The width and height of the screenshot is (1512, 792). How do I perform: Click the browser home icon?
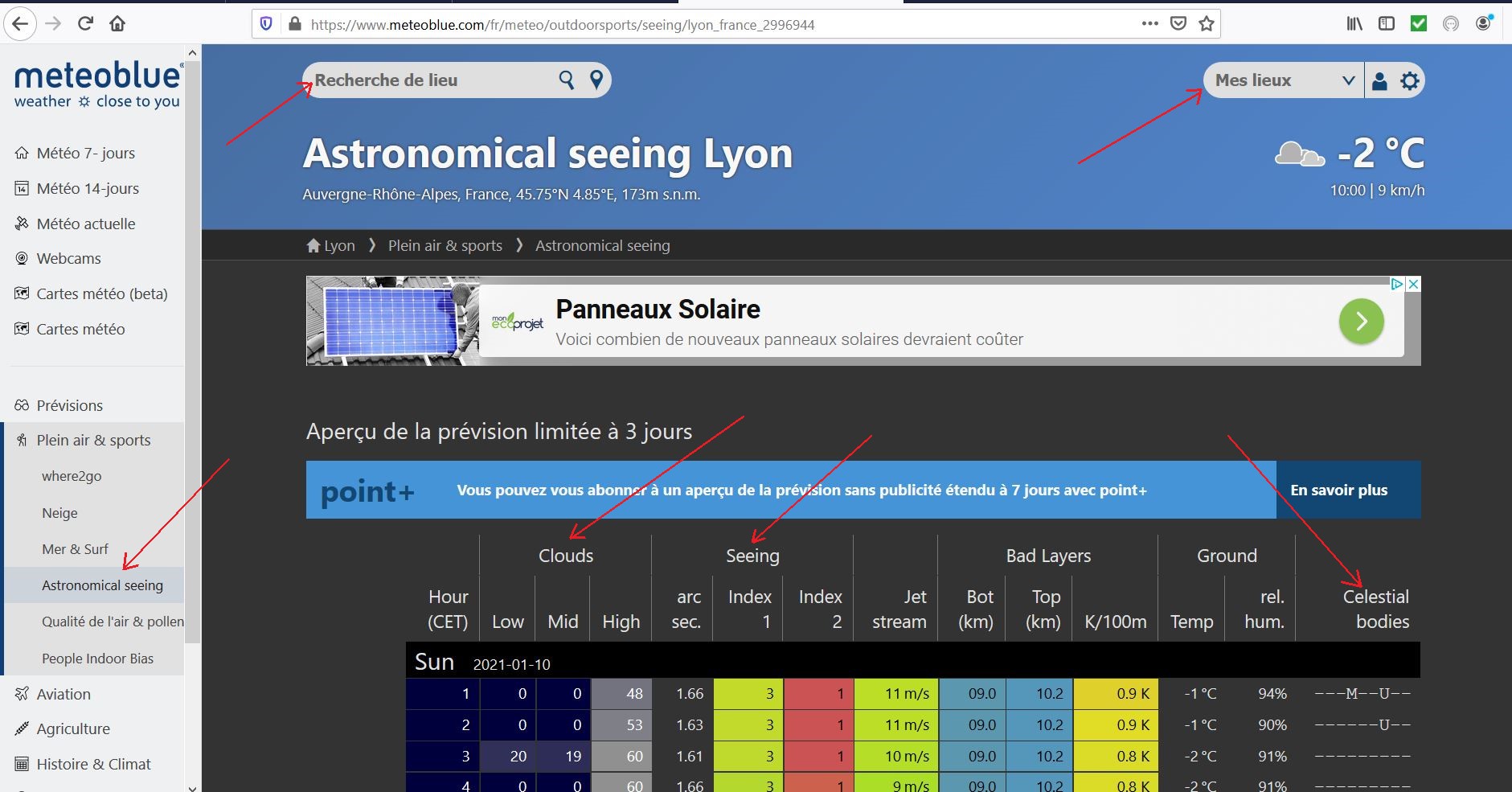click(117, 24)
